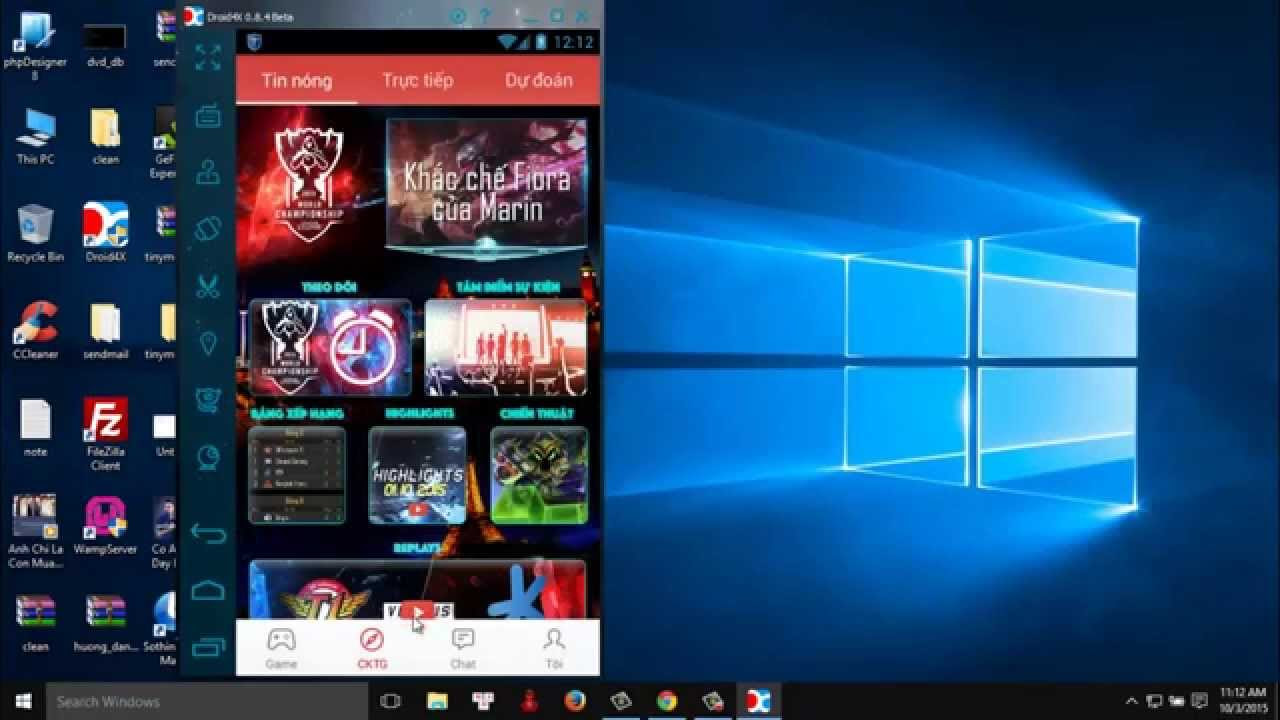Switch to the Trực tiếp tab
This screenshot has width=1280, height=720.
point(417,81)
